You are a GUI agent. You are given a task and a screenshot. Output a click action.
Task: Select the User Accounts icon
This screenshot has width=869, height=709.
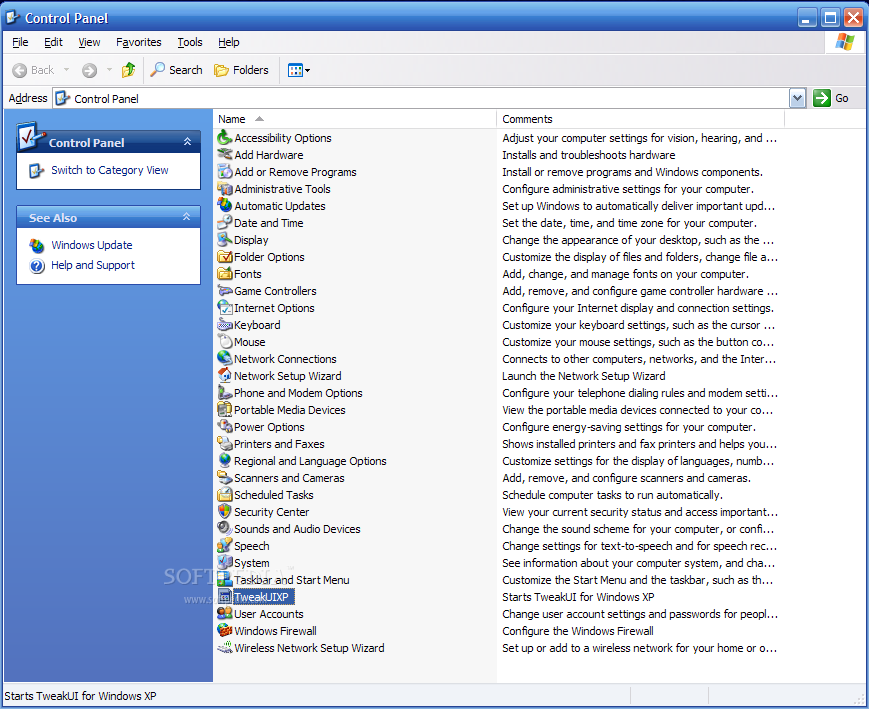[224, 614]
